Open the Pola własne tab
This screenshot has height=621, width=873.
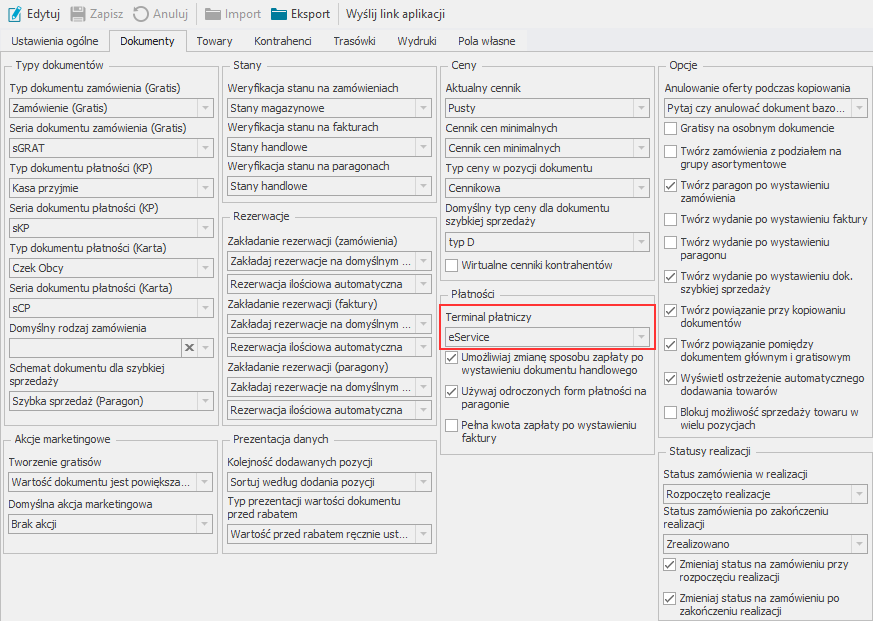click(486, 41)
